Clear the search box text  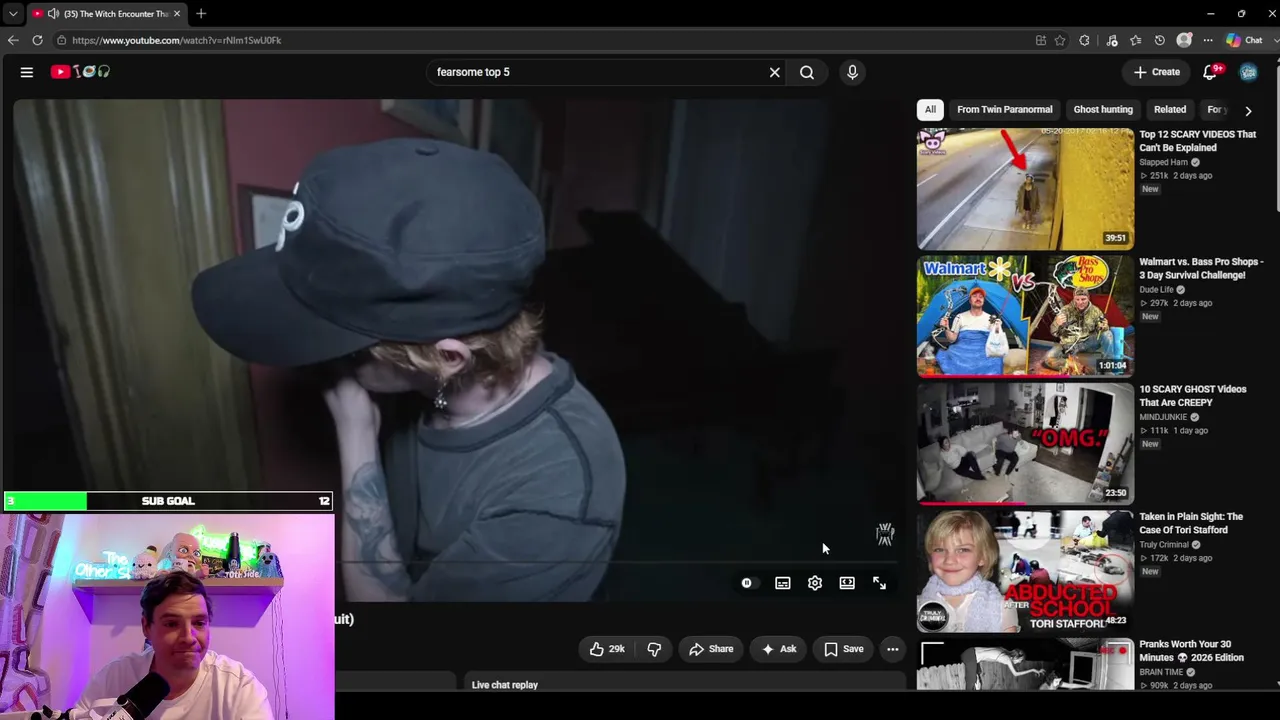[x=774, y=72]
